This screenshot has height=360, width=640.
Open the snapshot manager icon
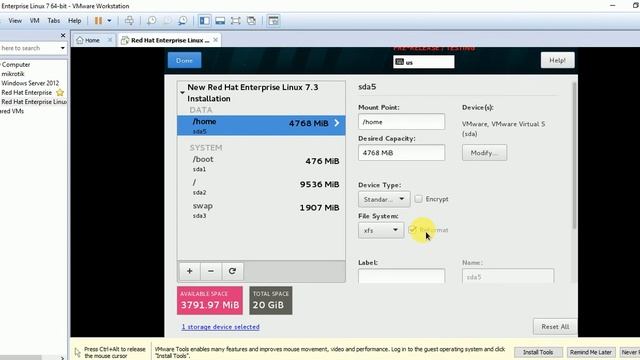(x=183, y=20)
